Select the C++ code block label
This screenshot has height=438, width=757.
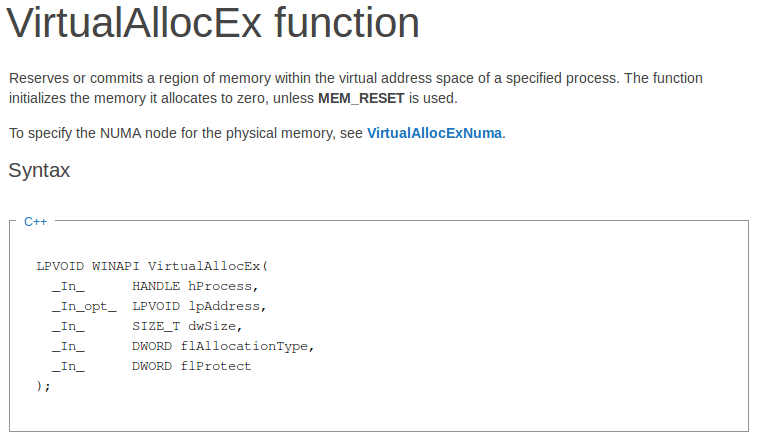coord(36,221)
